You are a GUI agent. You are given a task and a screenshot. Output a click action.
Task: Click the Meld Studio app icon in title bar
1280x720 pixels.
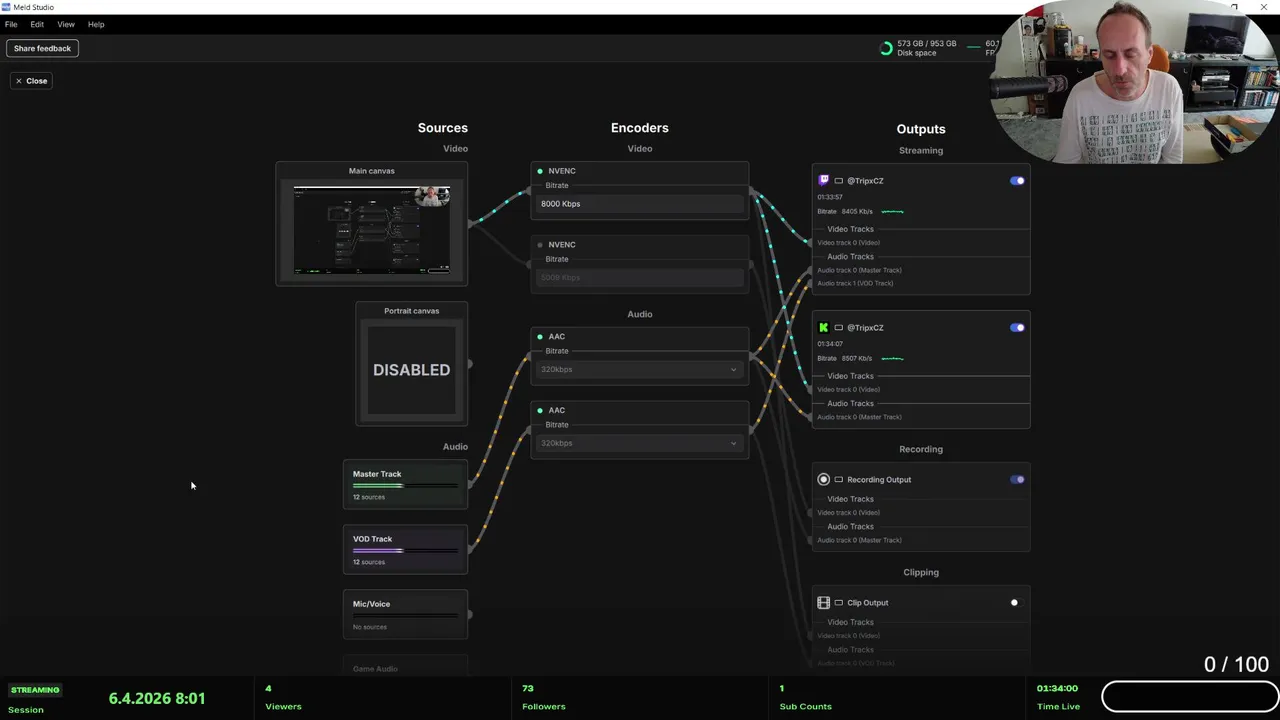(x=6, y=7)
